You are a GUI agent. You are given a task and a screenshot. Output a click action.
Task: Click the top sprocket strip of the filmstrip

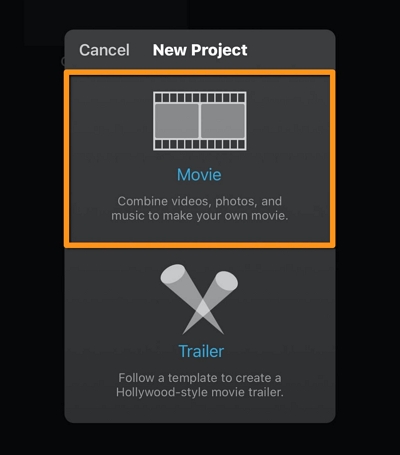(200, 98)
